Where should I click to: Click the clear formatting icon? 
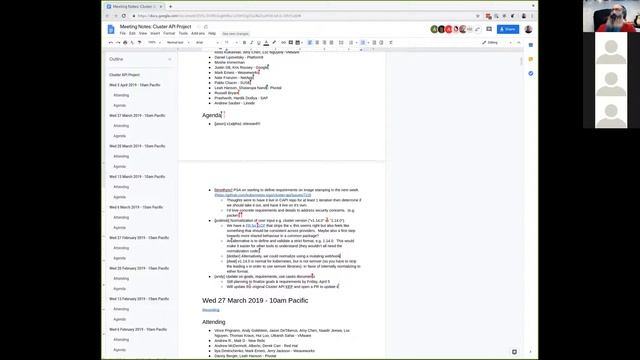click(x=391, y=42)
